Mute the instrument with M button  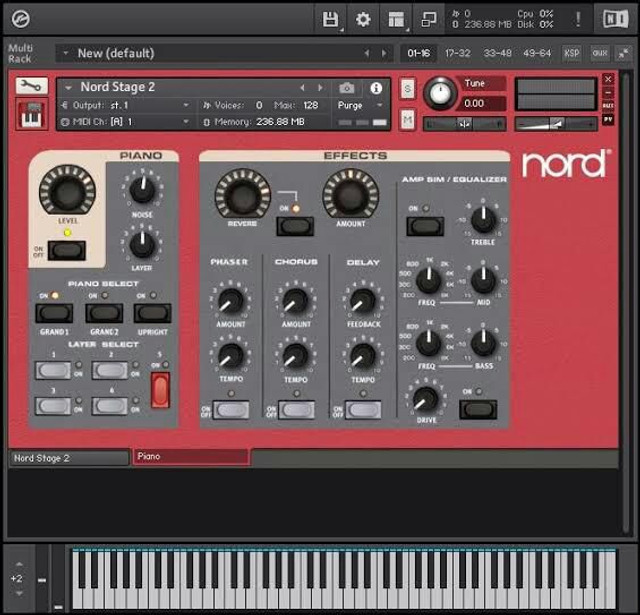[407, 120]
